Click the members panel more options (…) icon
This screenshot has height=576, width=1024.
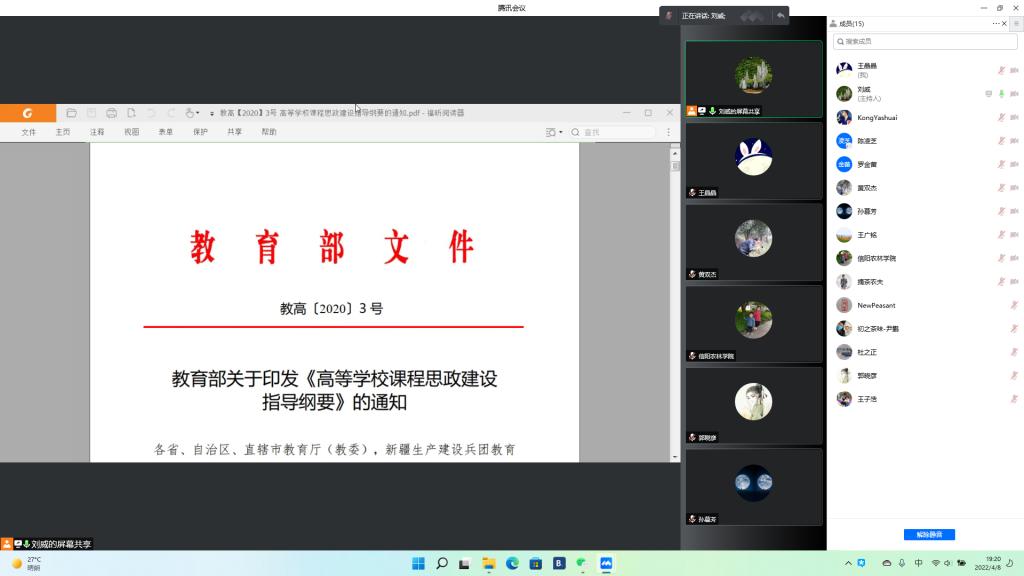coord(997,23)
